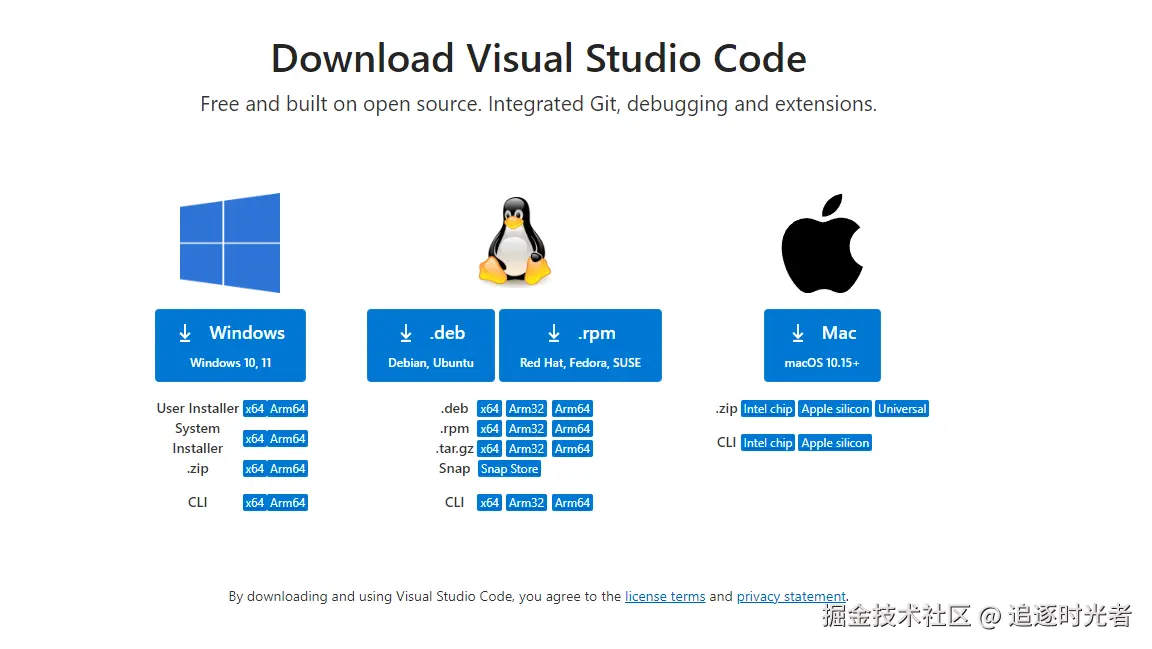Select x64 in .tar.gz row
The height and width of the screenshot is (649, 1152).
click(489, 448)
